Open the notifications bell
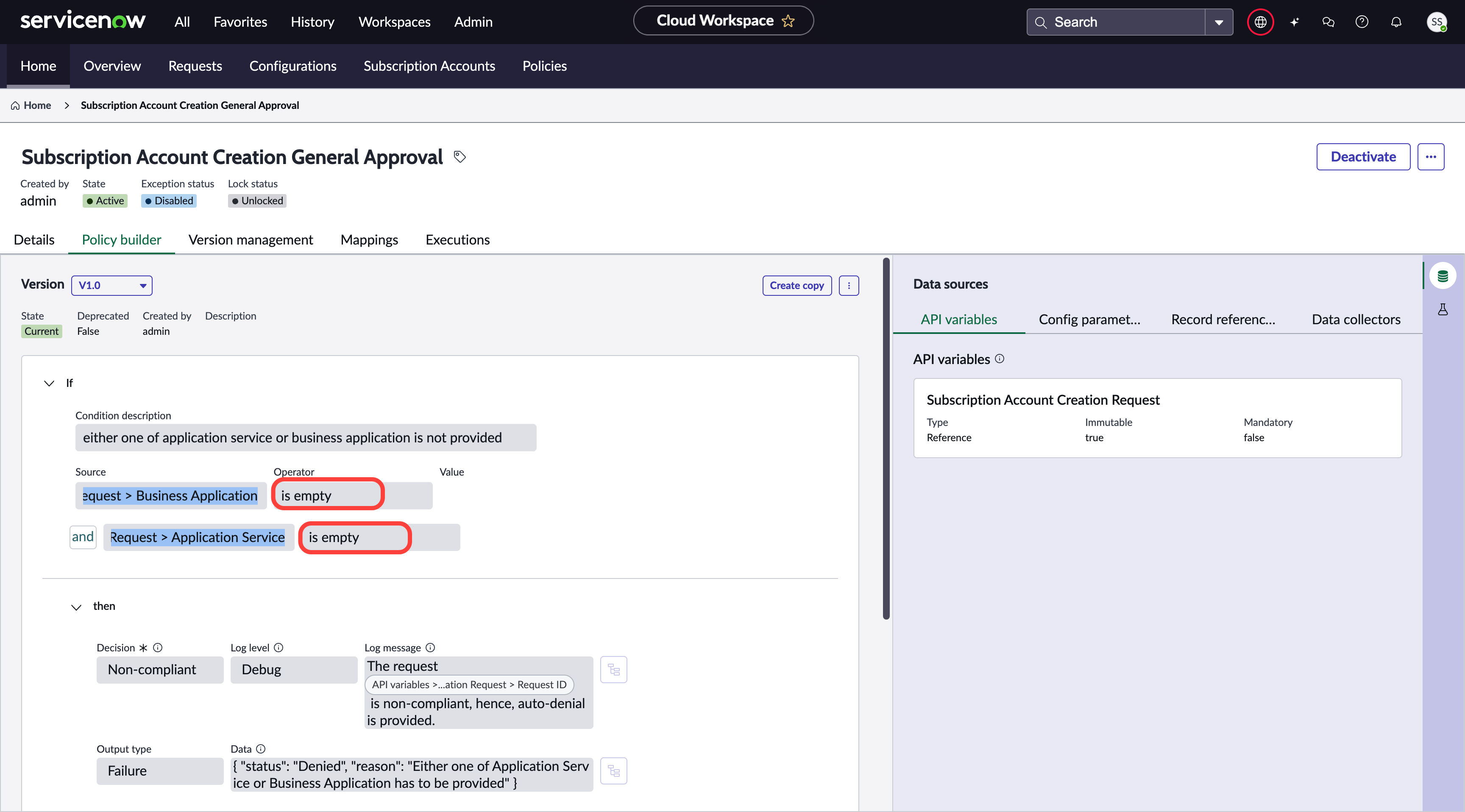The width and height of the screenshot is (1465, 812). pyautogui.click(x=1396, y=22)
